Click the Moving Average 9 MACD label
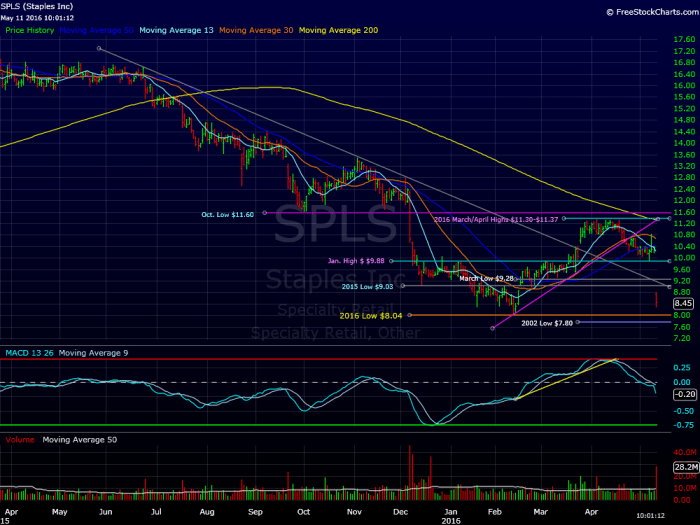Screen dimensions: 700x525 (x=93, y=353)
